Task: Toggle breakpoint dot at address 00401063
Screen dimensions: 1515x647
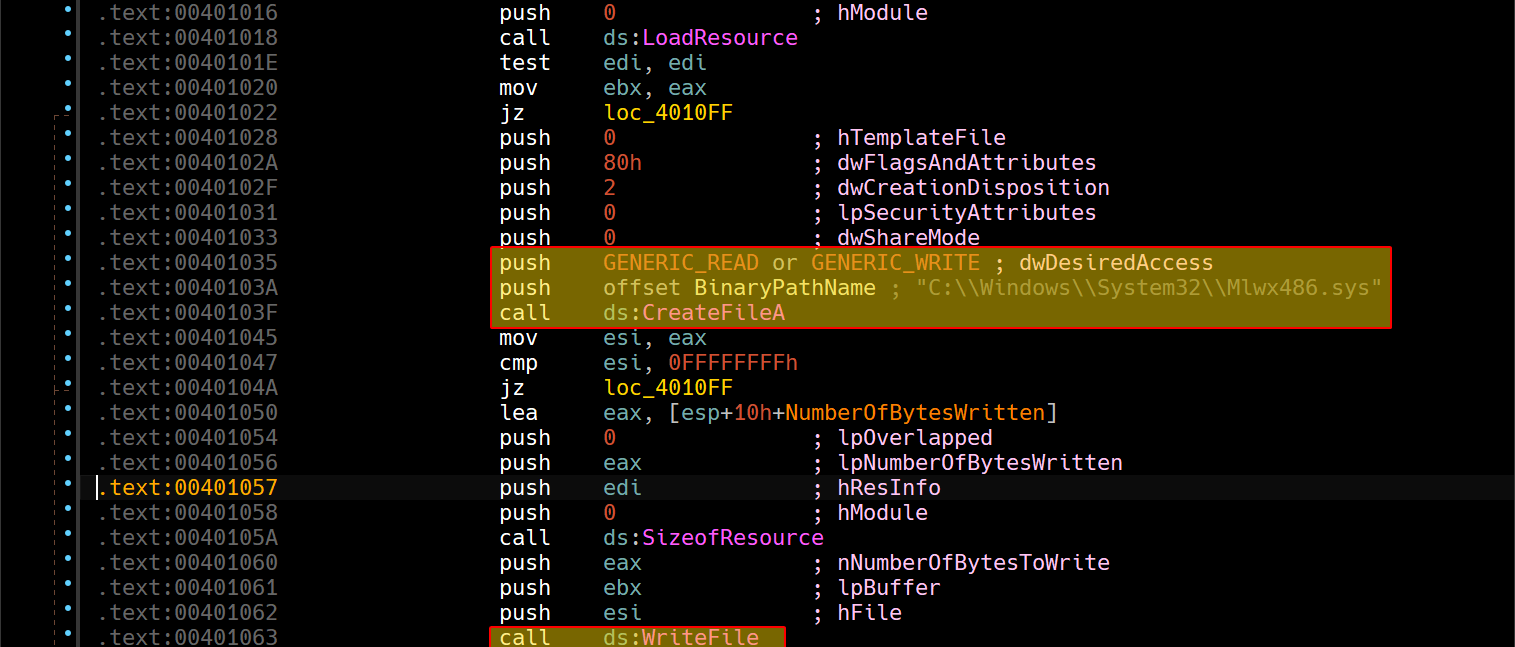Action: coord(67,635)
